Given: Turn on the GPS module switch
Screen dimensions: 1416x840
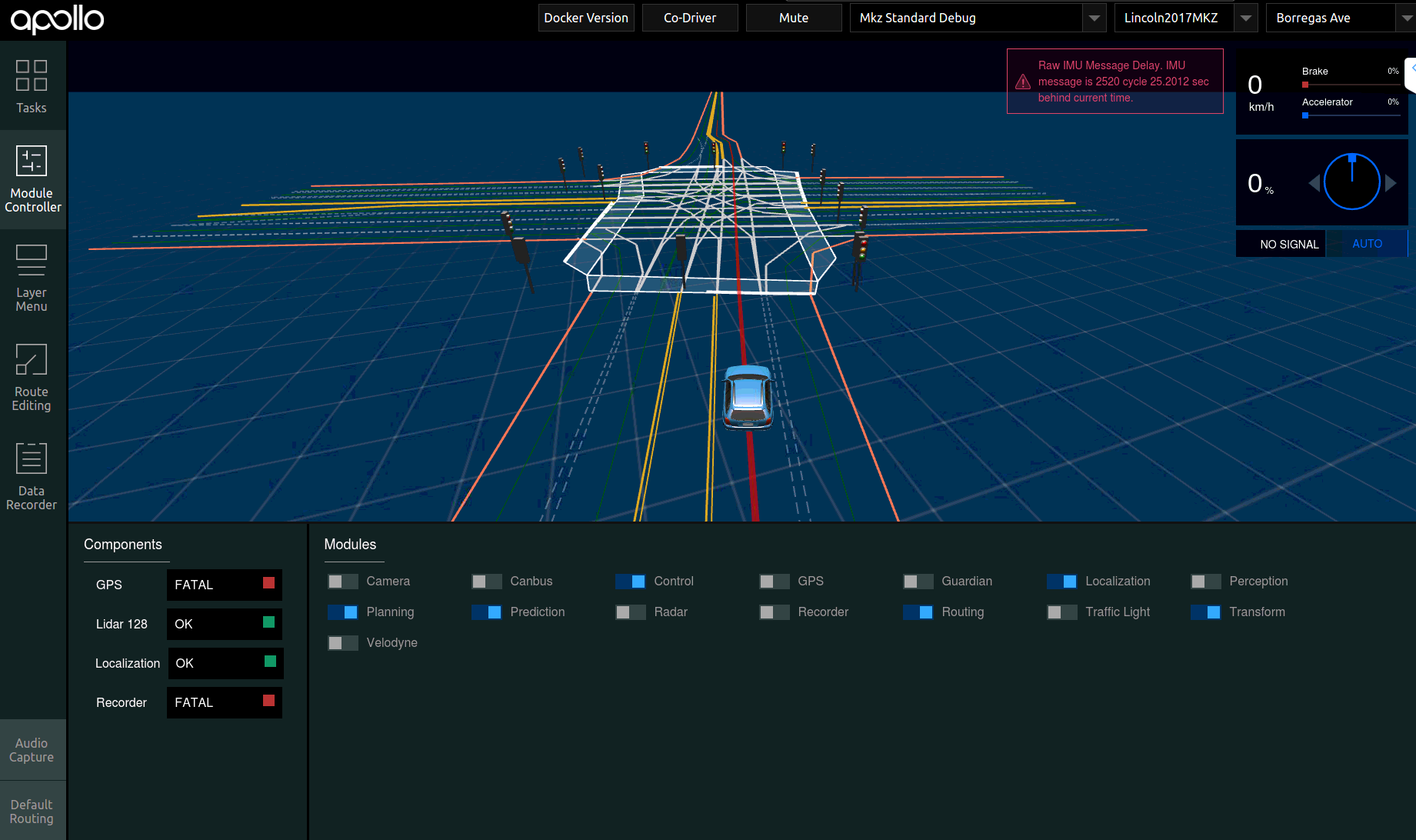Looking at the screenshot, I should pos(775,582).
